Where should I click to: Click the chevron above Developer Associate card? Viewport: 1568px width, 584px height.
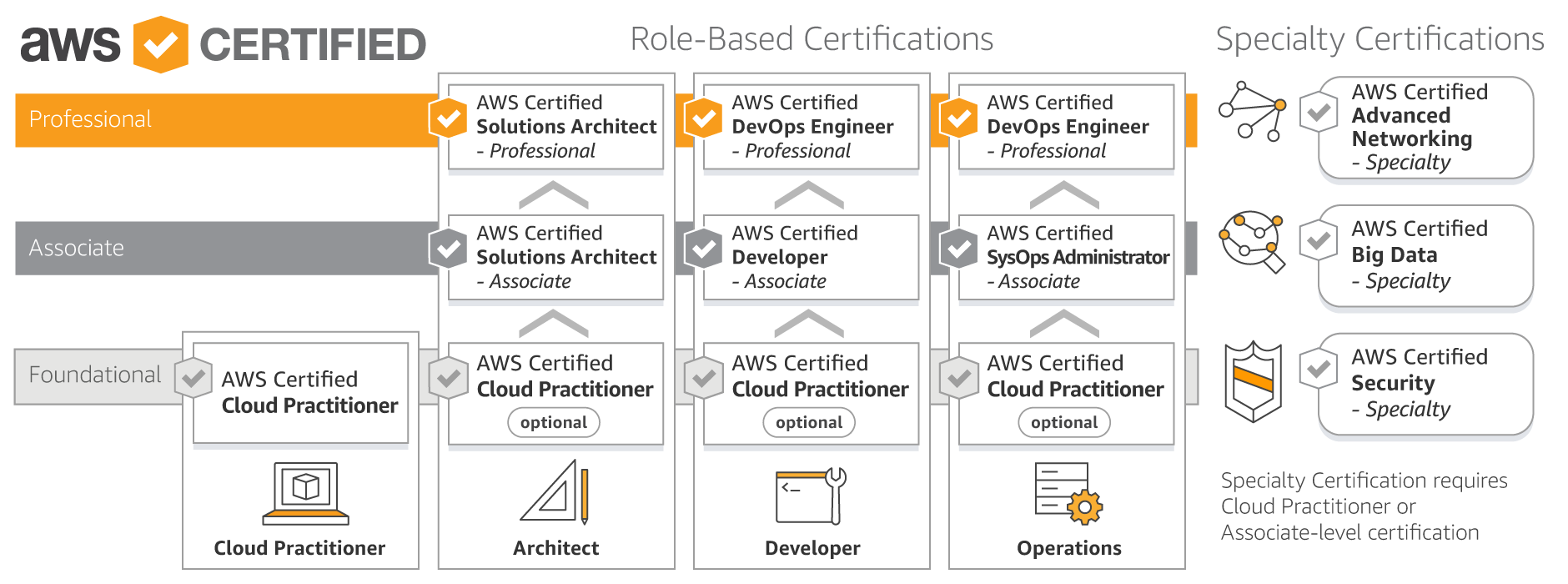tap(809, 195)
